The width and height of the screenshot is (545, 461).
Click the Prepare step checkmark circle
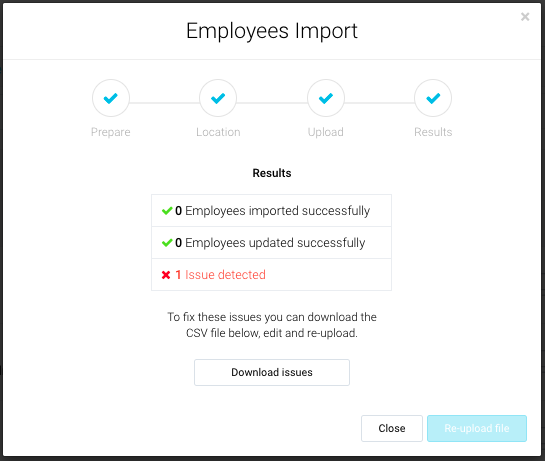(x=111, y=98)
